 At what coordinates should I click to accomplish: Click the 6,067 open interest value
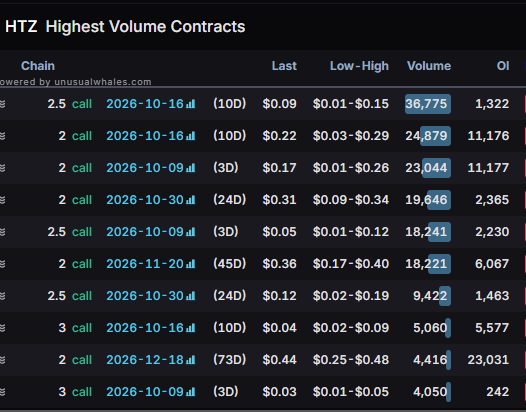(492, 264)
